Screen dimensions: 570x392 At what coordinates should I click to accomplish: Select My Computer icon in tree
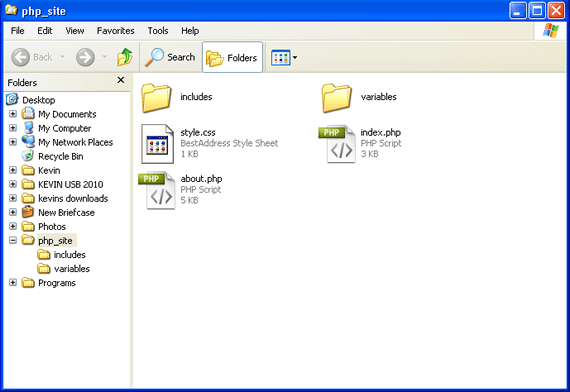point(28,128)
